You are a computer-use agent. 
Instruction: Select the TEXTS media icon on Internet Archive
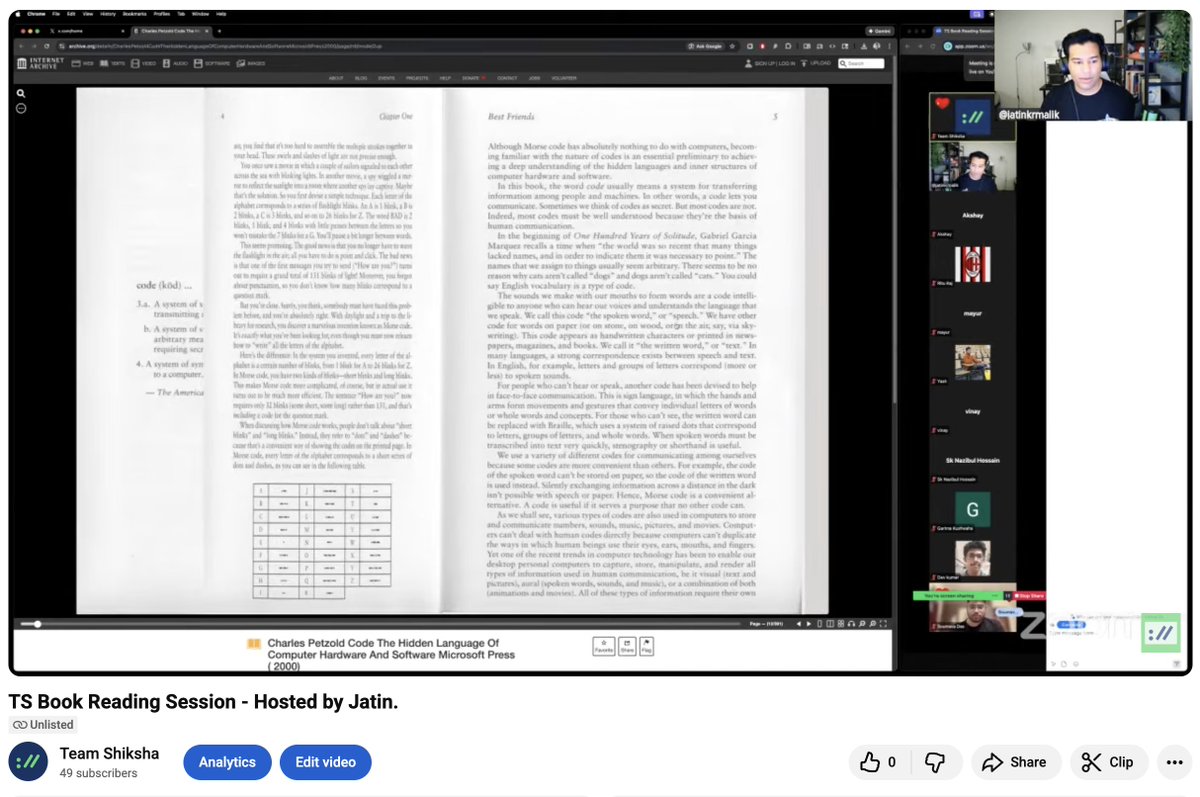113,63
